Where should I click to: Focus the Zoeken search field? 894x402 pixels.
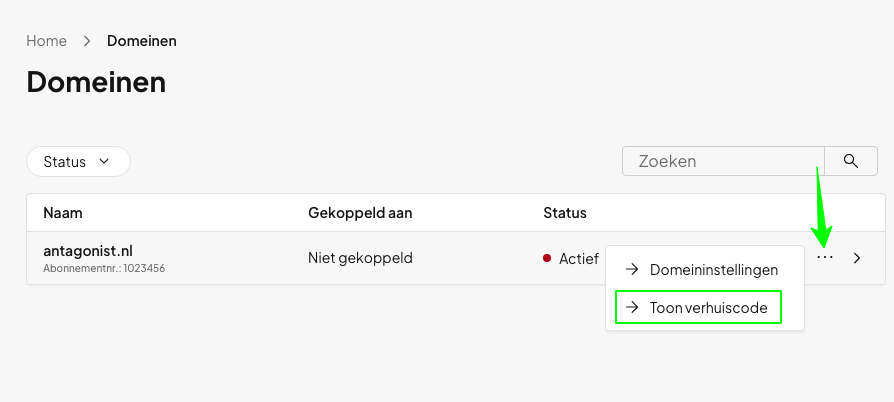720,161
